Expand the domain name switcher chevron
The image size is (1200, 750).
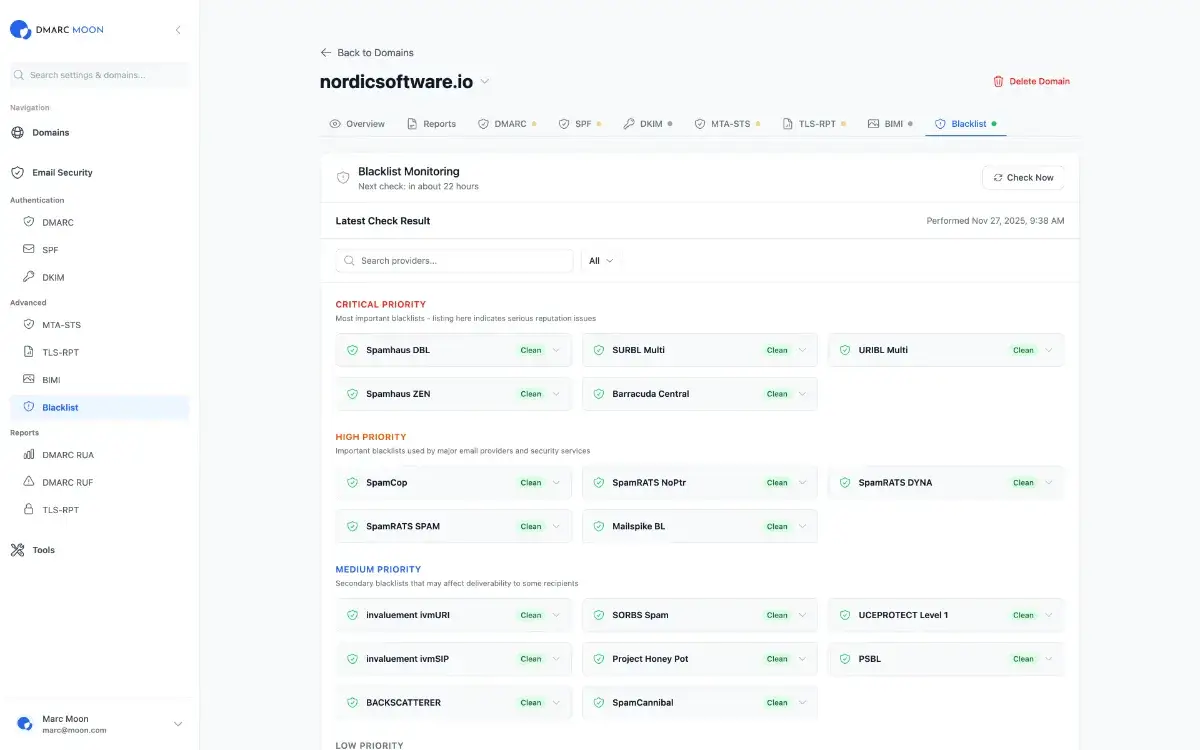click(485, 82)
